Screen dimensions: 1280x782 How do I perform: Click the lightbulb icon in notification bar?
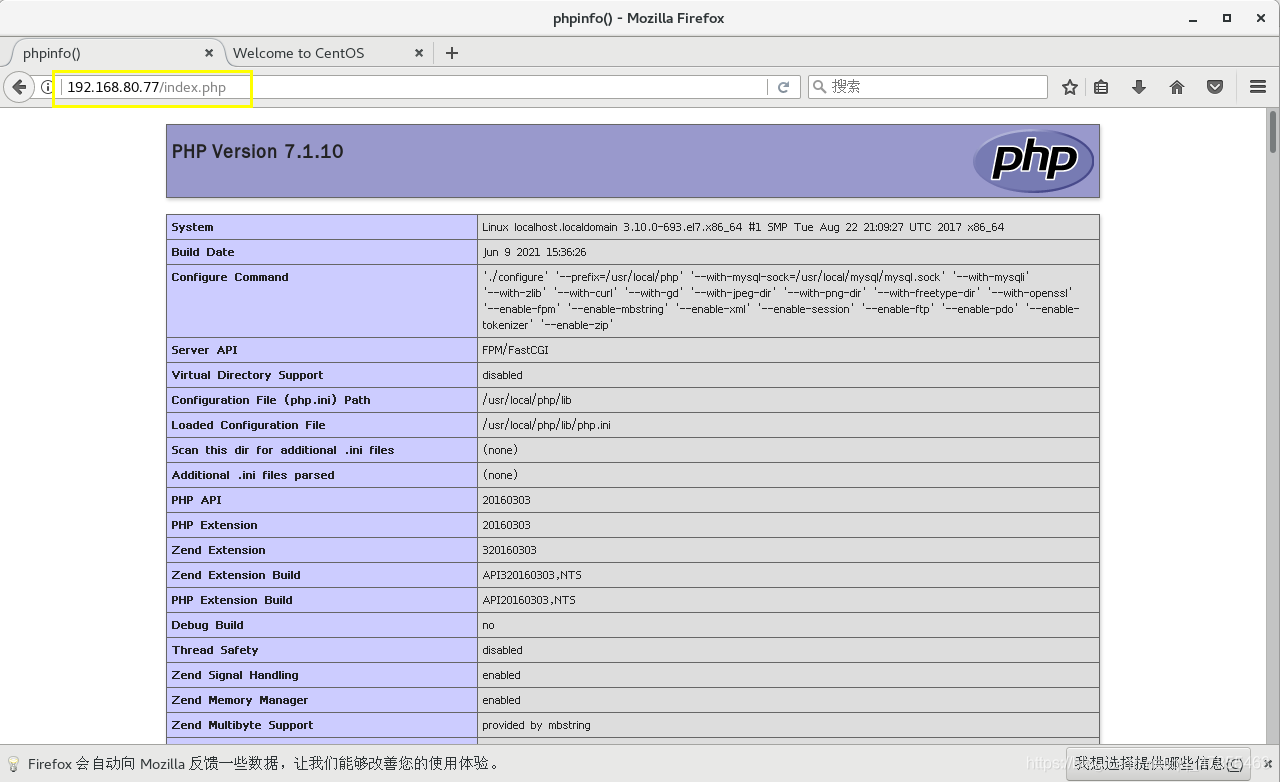coord(13,763)
